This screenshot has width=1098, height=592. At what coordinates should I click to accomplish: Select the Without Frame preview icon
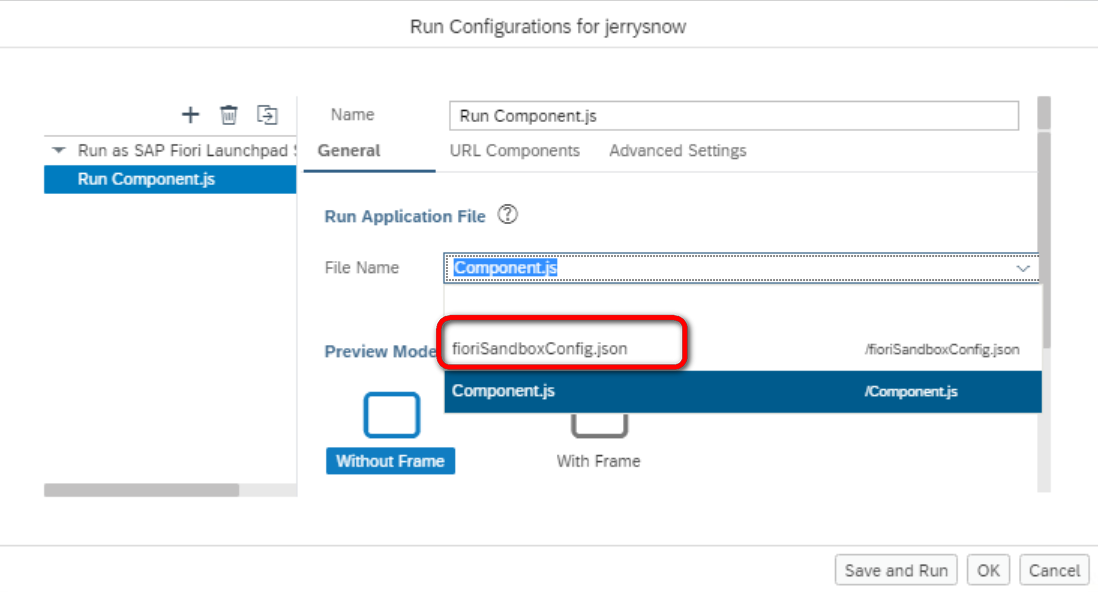[391, 415]
